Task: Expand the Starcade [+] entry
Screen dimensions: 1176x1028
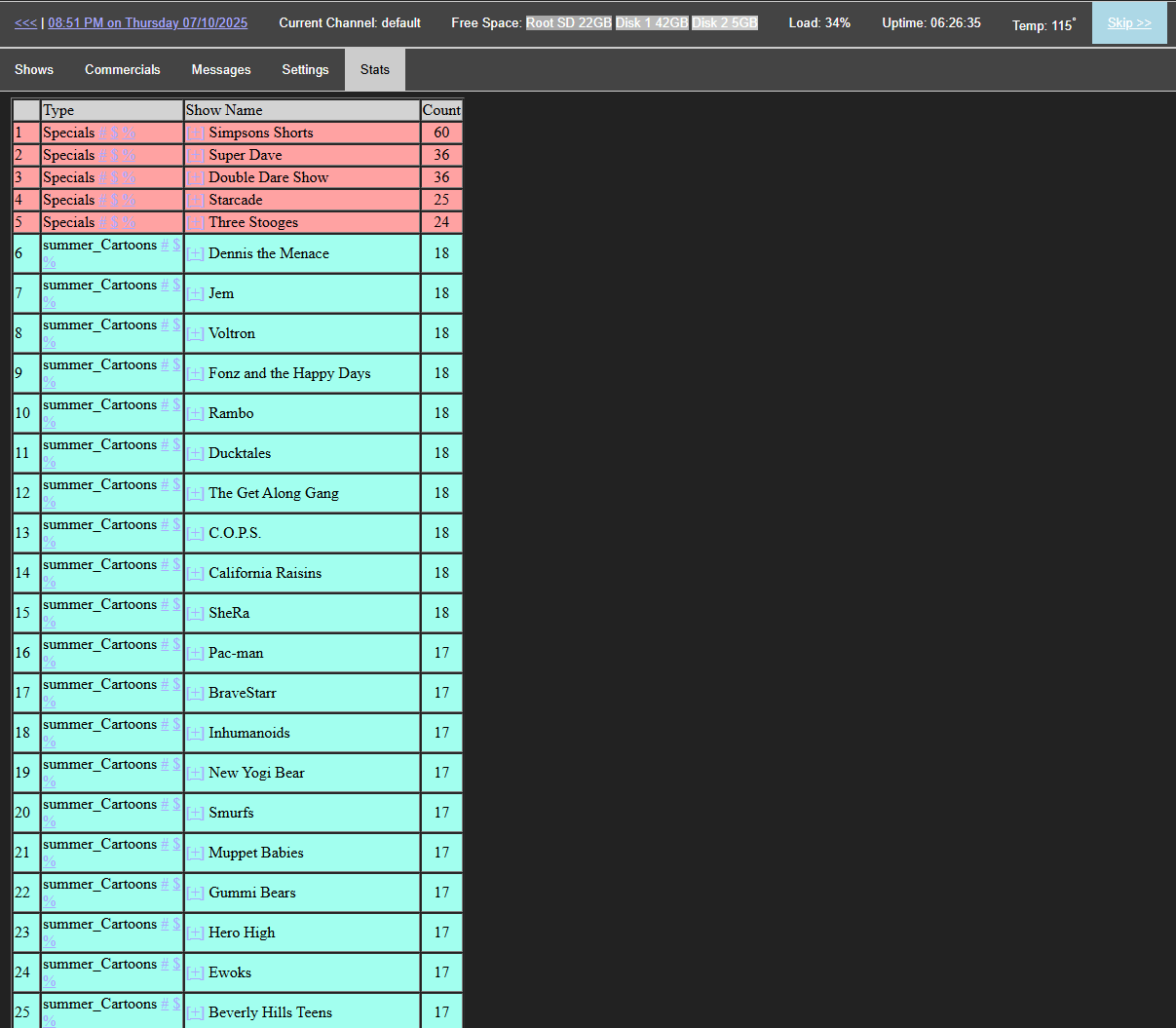Action: pos(196,201)
